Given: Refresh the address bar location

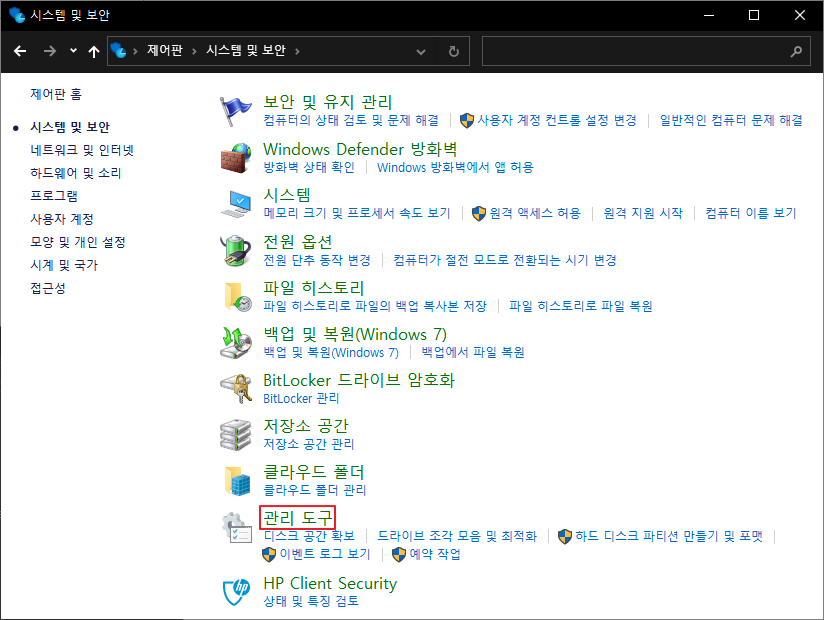Looking at the screenshot, I should (454, 51).
